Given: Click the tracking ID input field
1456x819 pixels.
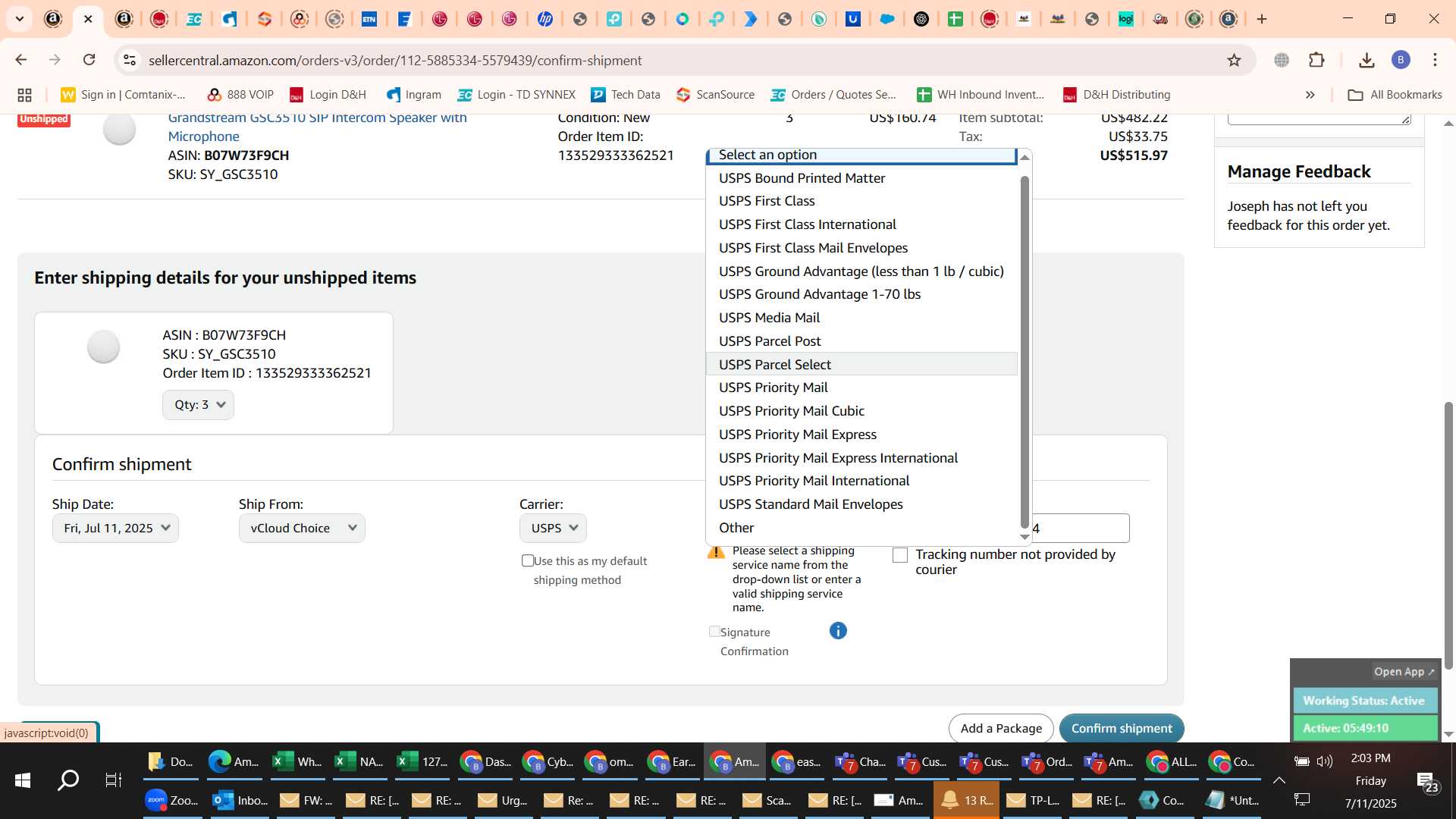Looking at the screenshot, I should [1079, 528].
